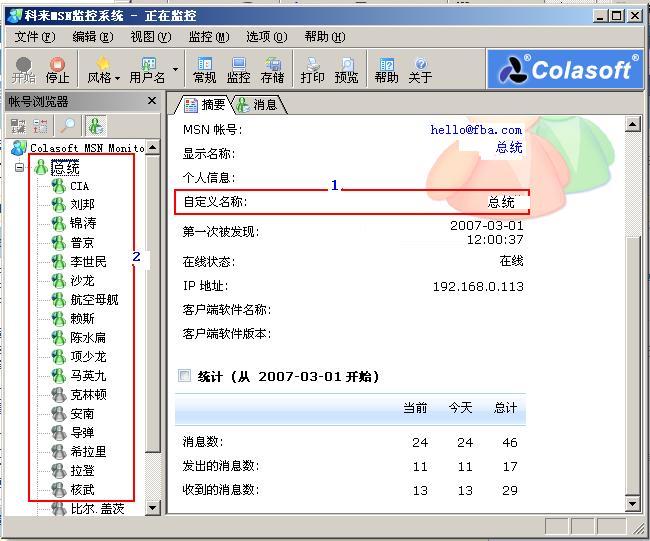The image size is (650, 541).
Task: Open the 选项 (Options) menu
Action: coord(266,37)
